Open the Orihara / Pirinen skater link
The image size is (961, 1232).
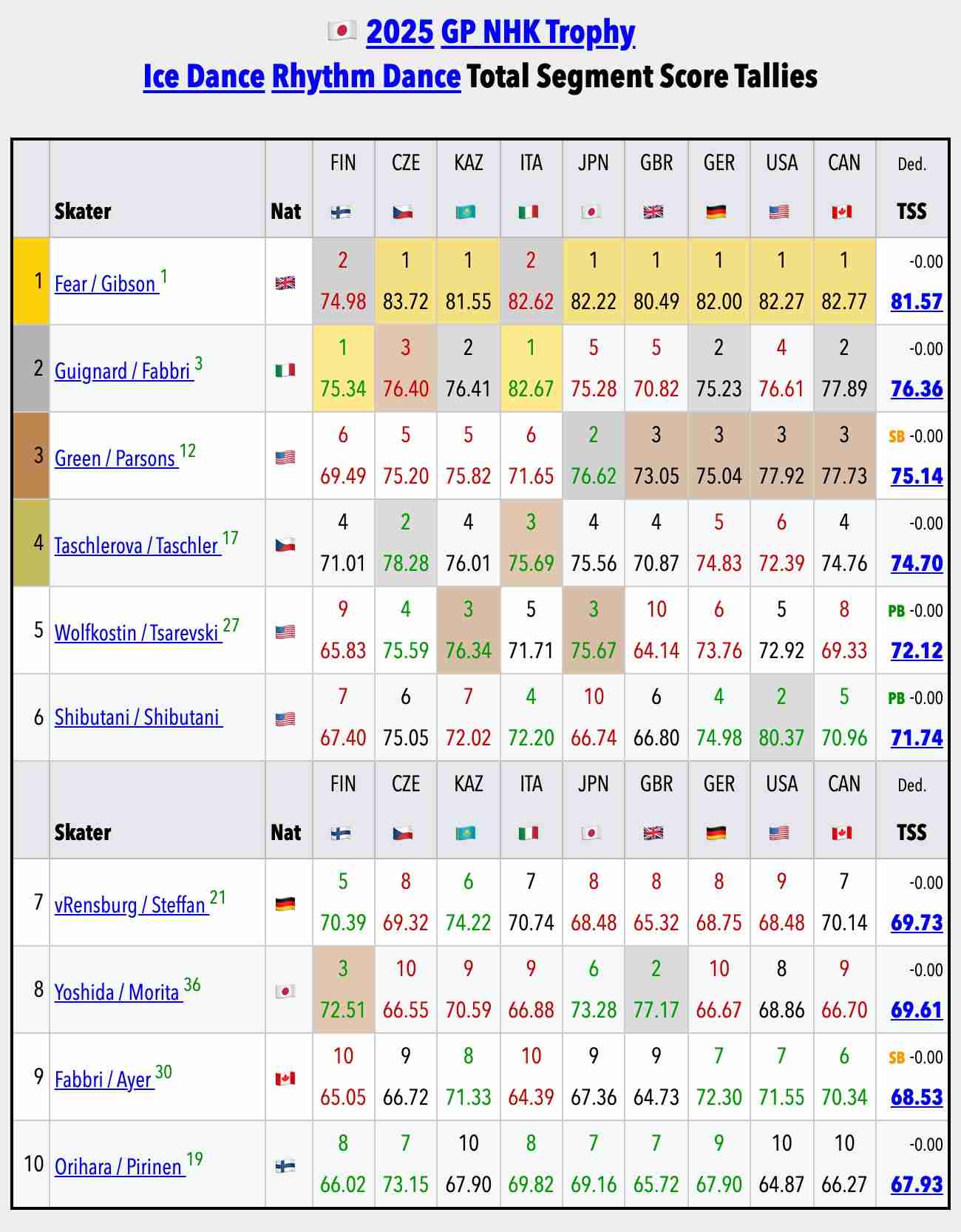(x=120, y=1167)
